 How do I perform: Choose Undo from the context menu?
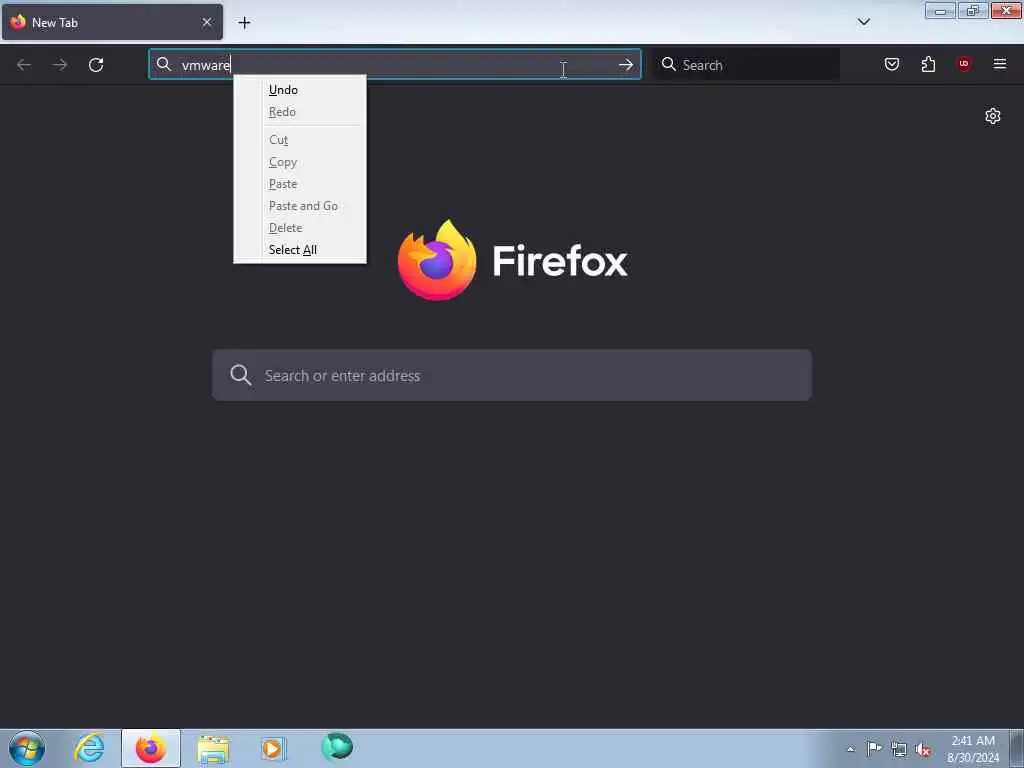click(x=300, y=89)
